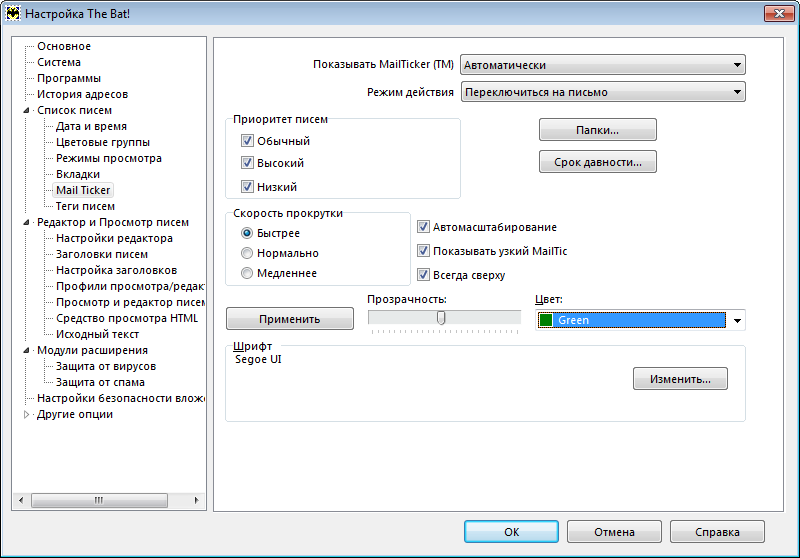Screen dimensions: 800x558
Task: Select Mail Ticker tree item
Action: (83, 190)
